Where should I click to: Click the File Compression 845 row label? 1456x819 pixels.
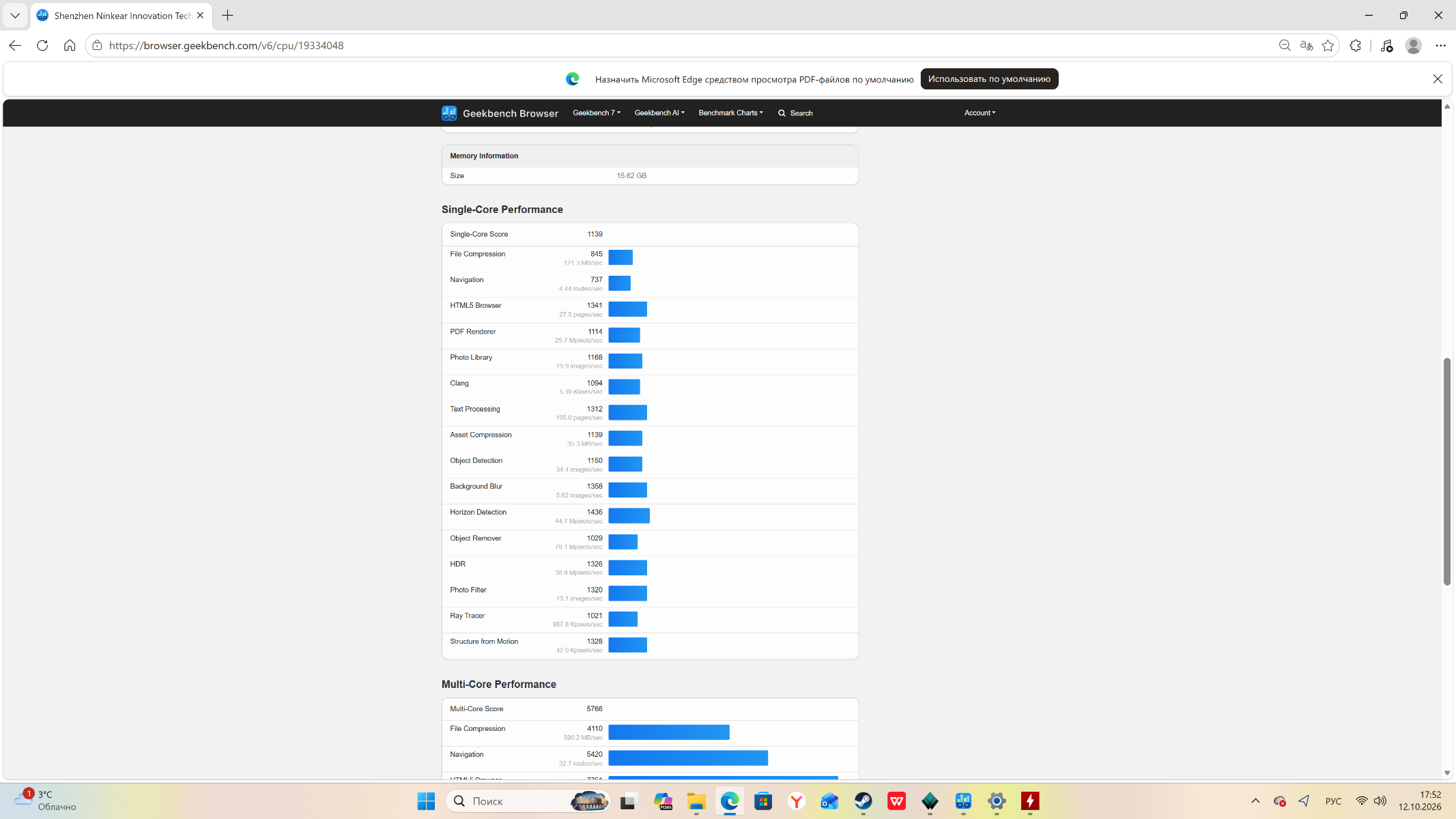click(x=477, y=254)
